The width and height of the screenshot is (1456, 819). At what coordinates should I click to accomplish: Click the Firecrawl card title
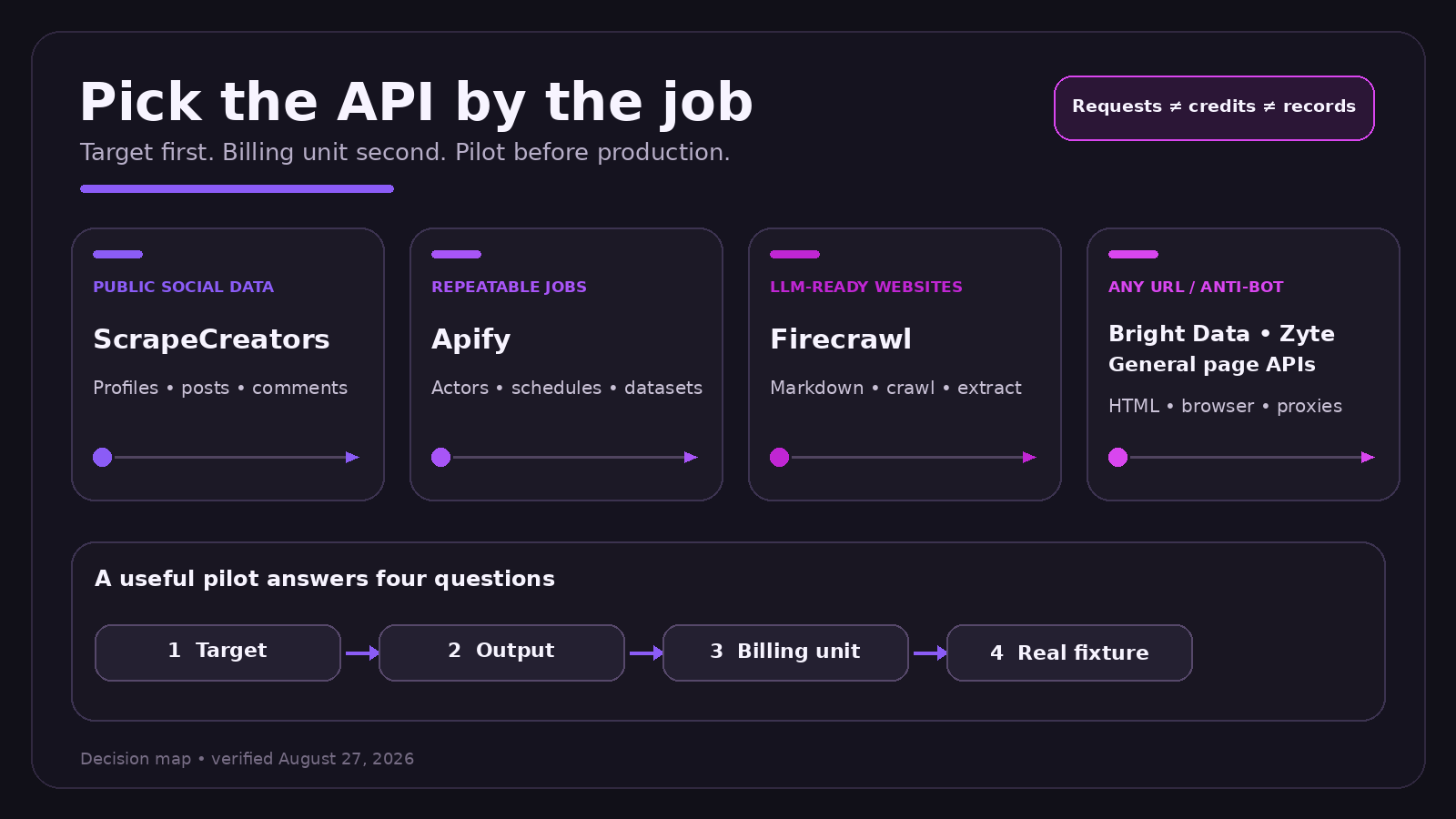coord(841,339)
